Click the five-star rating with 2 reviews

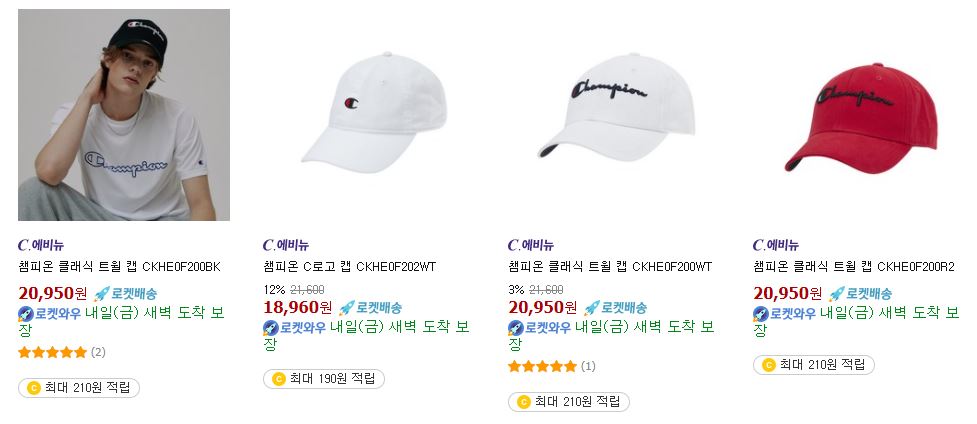click(x=52, y=352)
